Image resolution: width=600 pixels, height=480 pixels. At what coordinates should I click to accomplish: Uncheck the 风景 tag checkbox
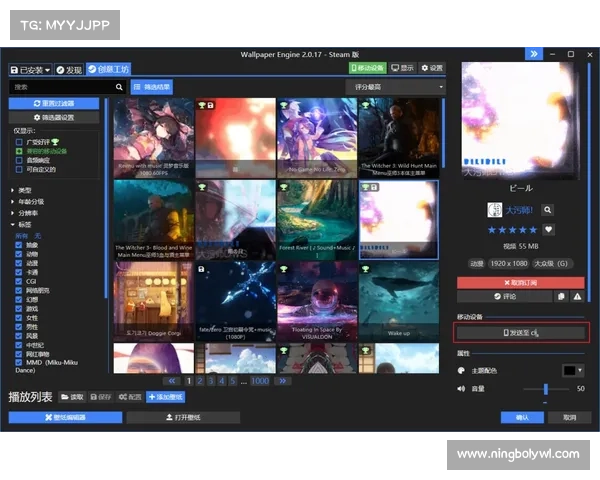pyautogui.click(x=18, y=336)
